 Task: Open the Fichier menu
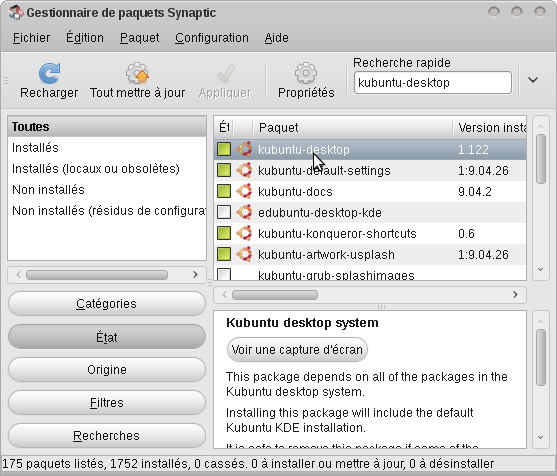coord(31,38)
